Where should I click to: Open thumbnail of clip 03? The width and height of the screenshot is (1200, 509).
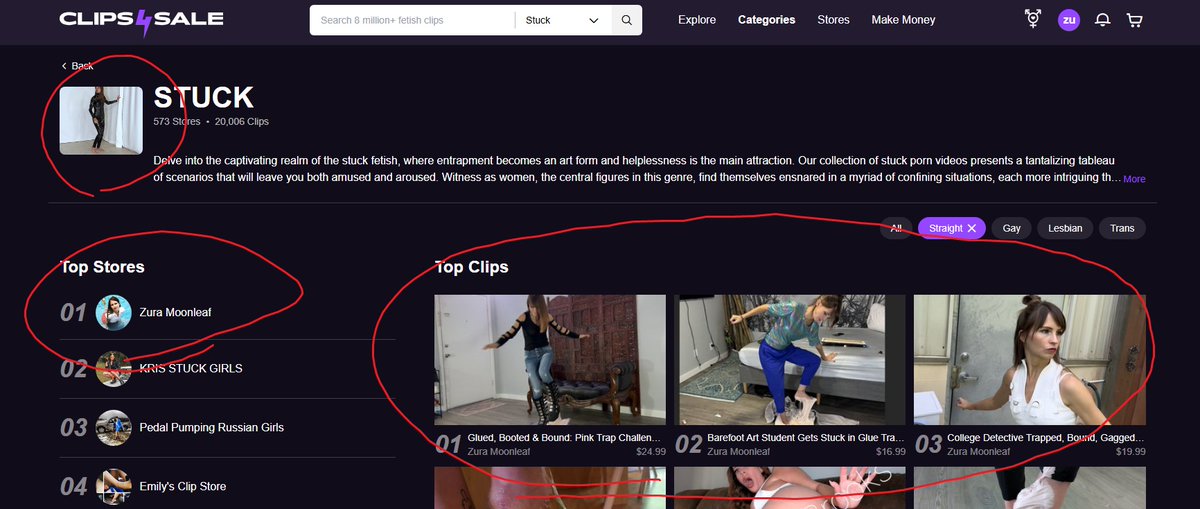(1030, 360)
